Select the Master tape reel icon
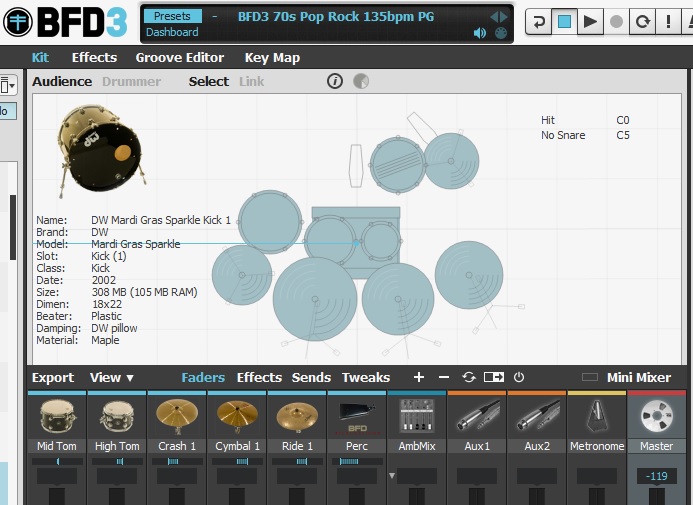This screenshot has width=693, height=505. click(x=657, y=416)
